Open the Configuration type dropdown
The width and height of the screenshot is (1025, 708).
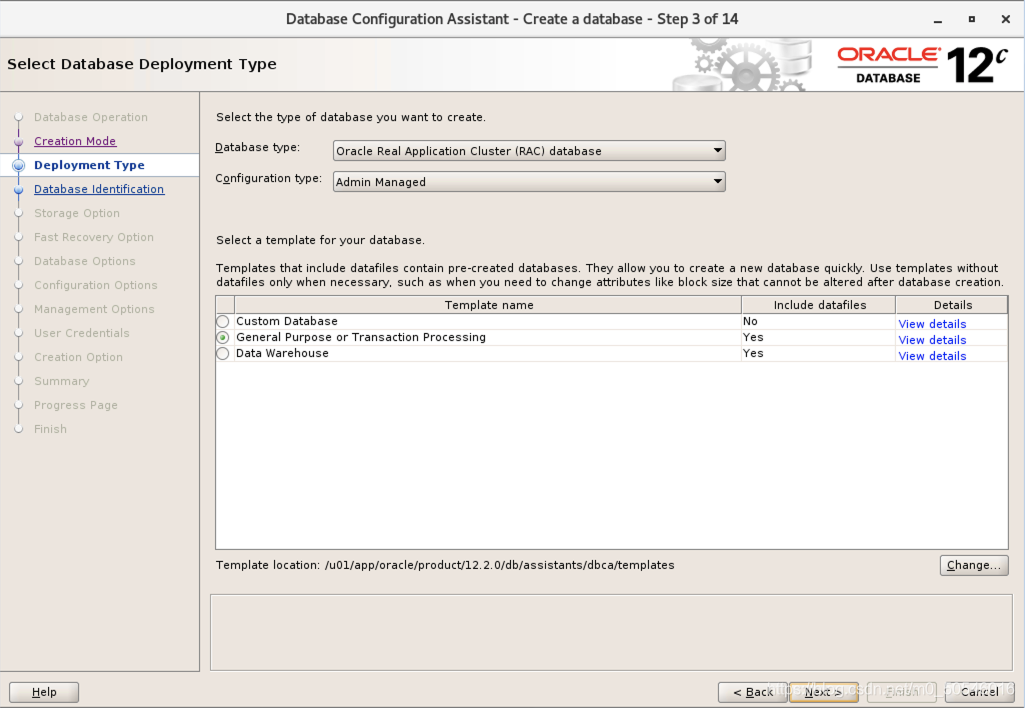[529, 182]
